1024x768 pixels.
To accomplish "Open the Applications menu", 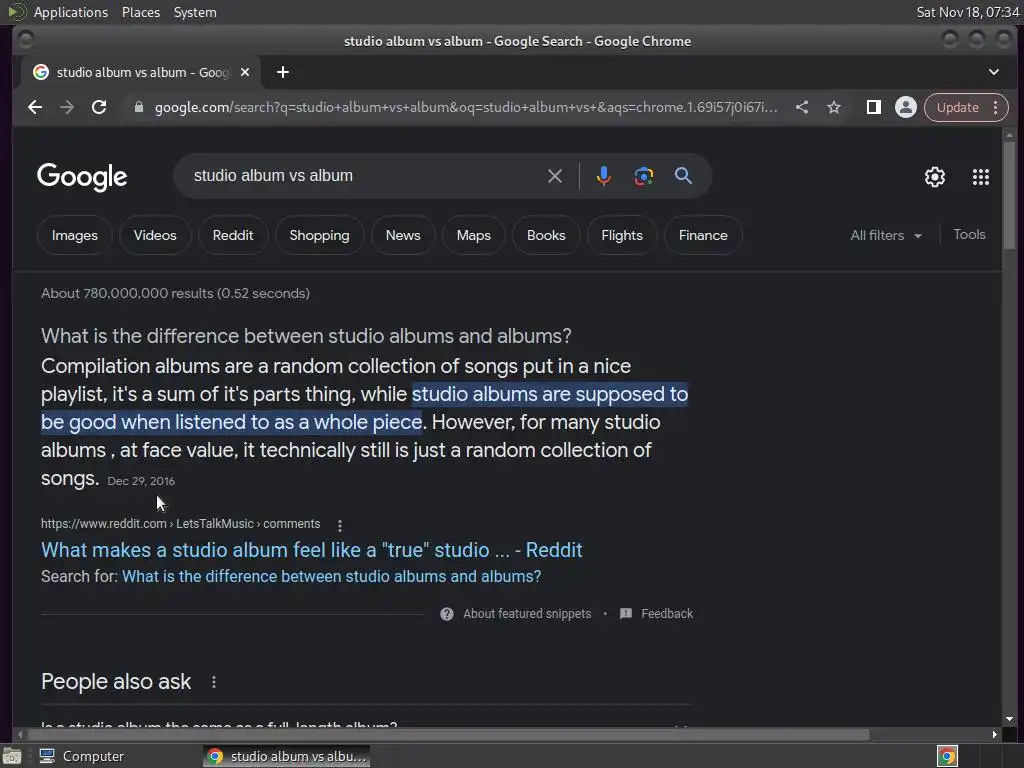I will (71, 12).
